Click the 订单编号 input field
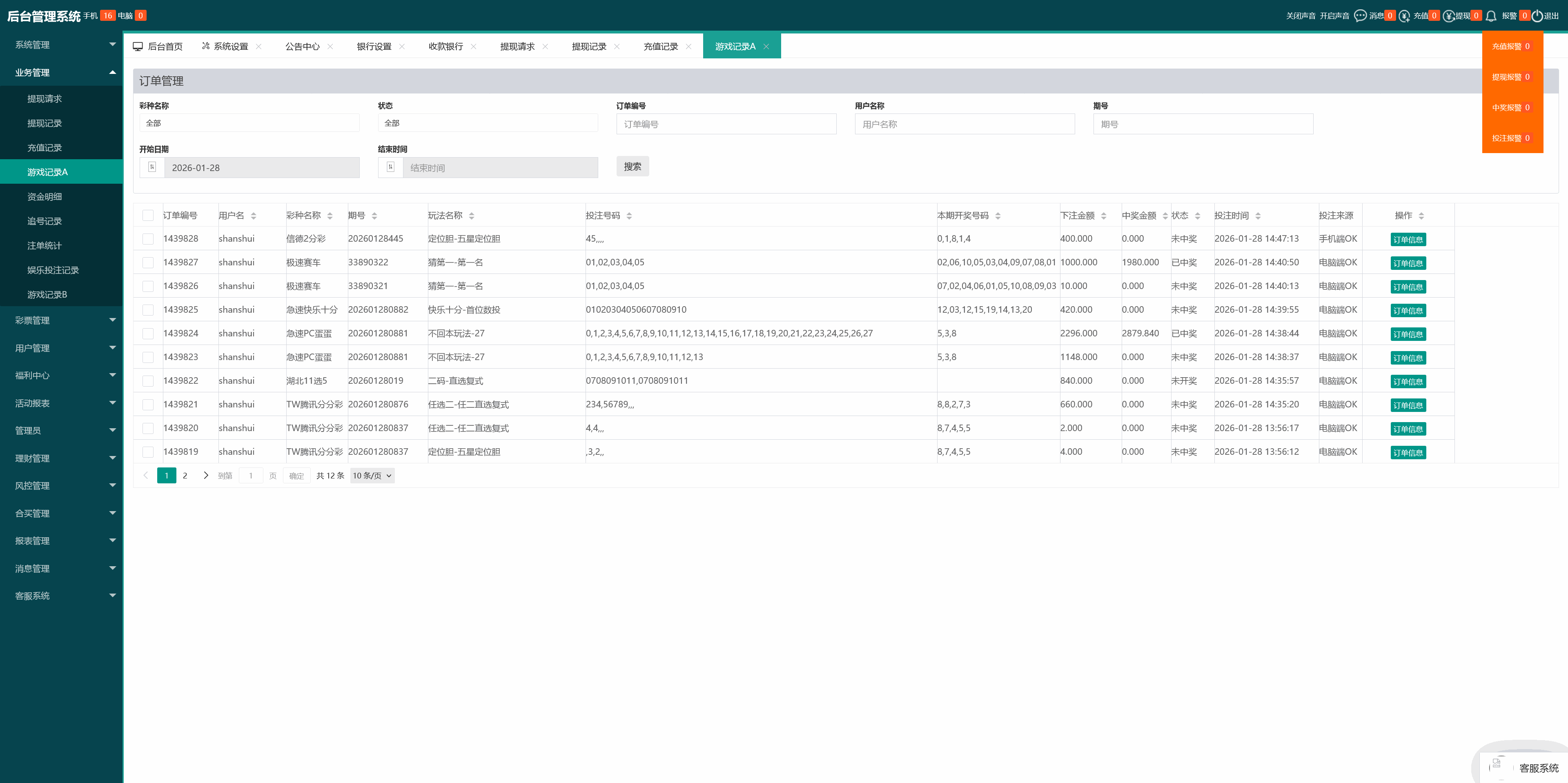1568x783 pixels. coord(726,124)
